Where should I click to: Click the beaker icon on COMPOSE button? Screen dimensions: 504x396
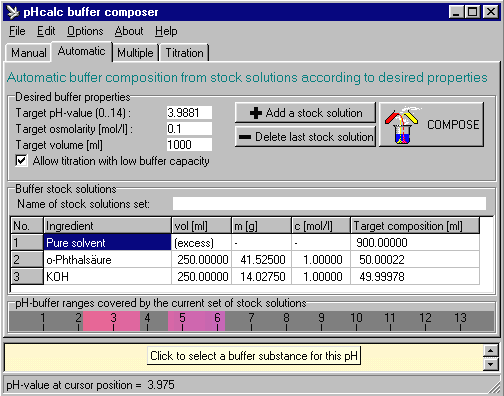(402, 126)
